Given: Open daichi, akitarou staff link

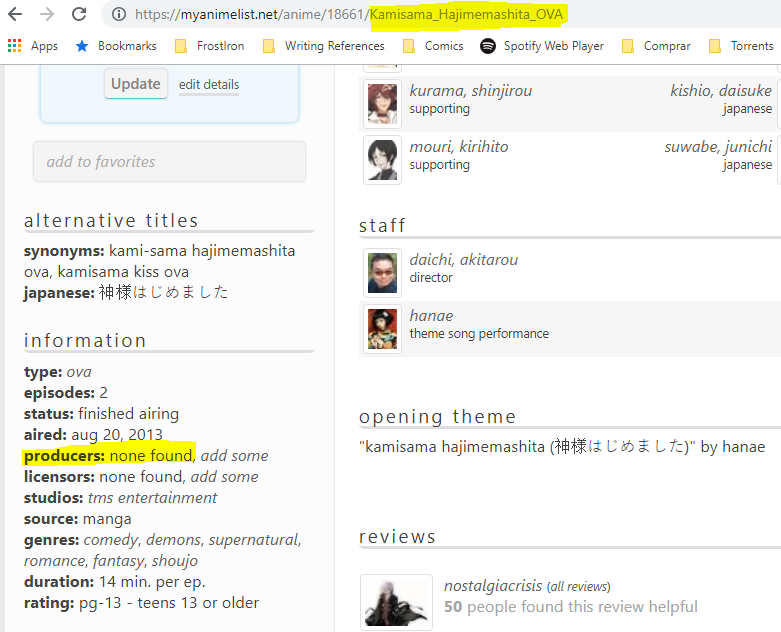Looking at the screenshot, I should coord(464,259).
